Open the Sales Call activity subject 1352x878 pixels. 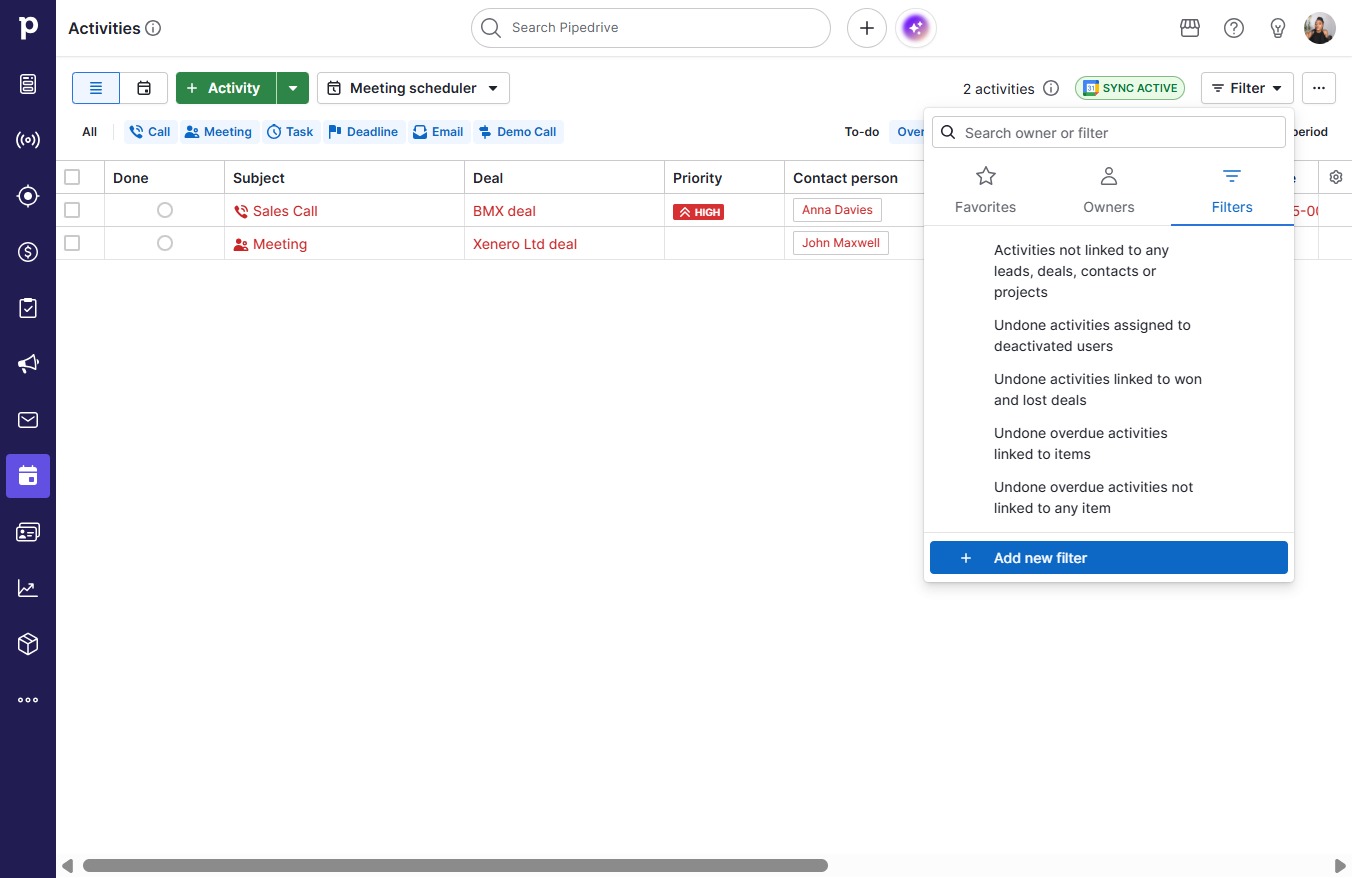click(285, 211)
